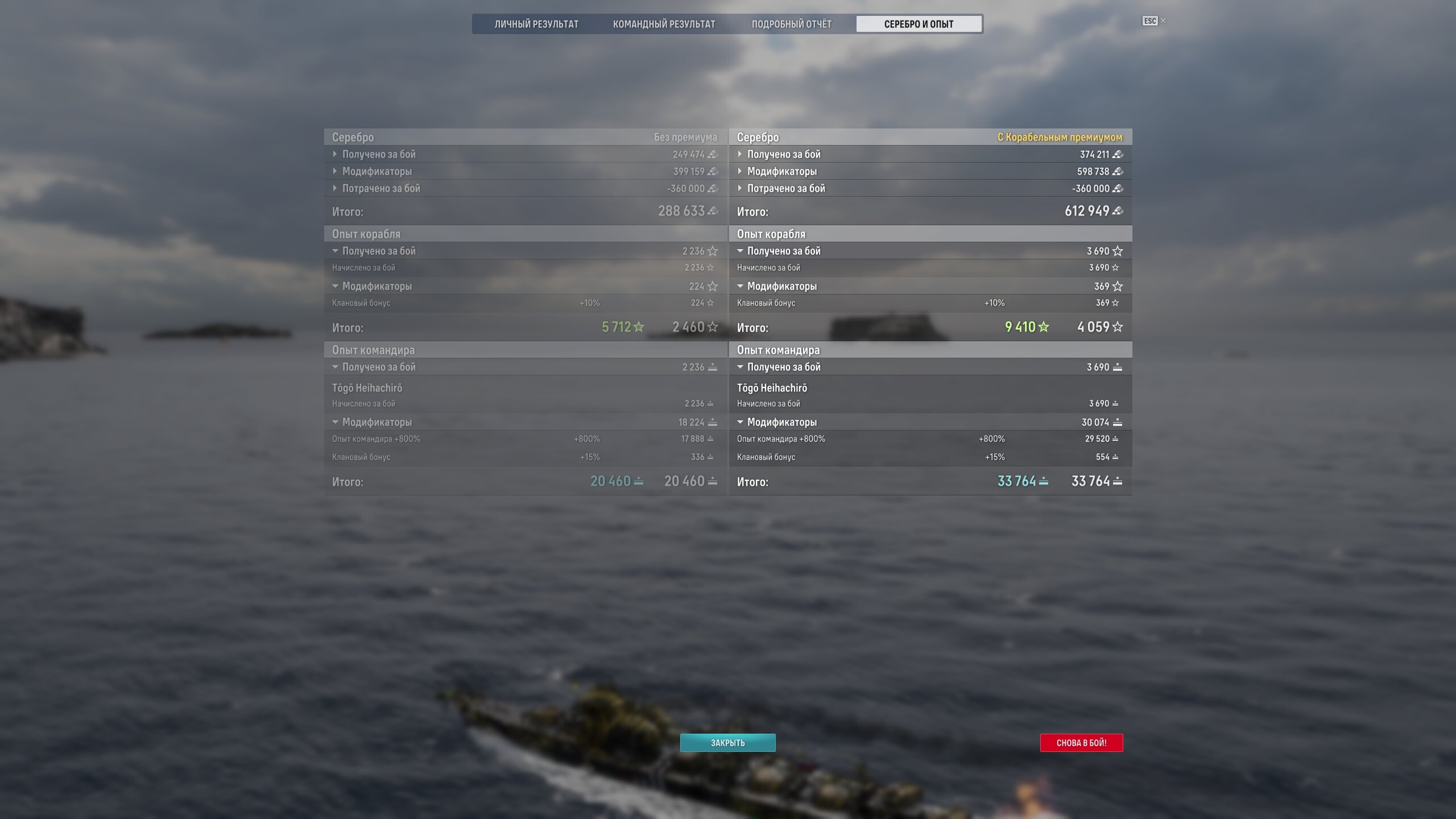Open 'Подробный отчёт' tab

[x=792, y=24]
